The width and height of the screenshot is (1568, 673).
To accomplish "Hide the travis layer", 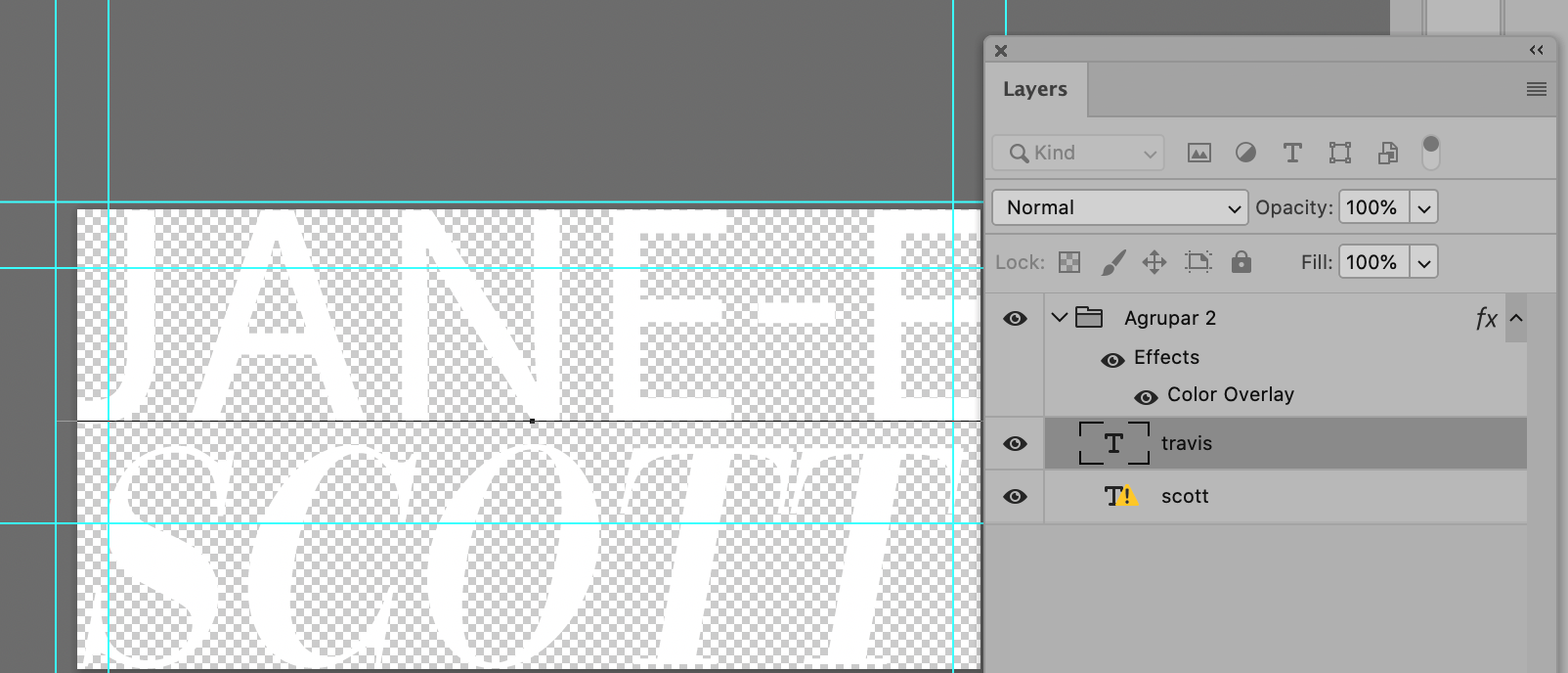I will (1015, 443).
